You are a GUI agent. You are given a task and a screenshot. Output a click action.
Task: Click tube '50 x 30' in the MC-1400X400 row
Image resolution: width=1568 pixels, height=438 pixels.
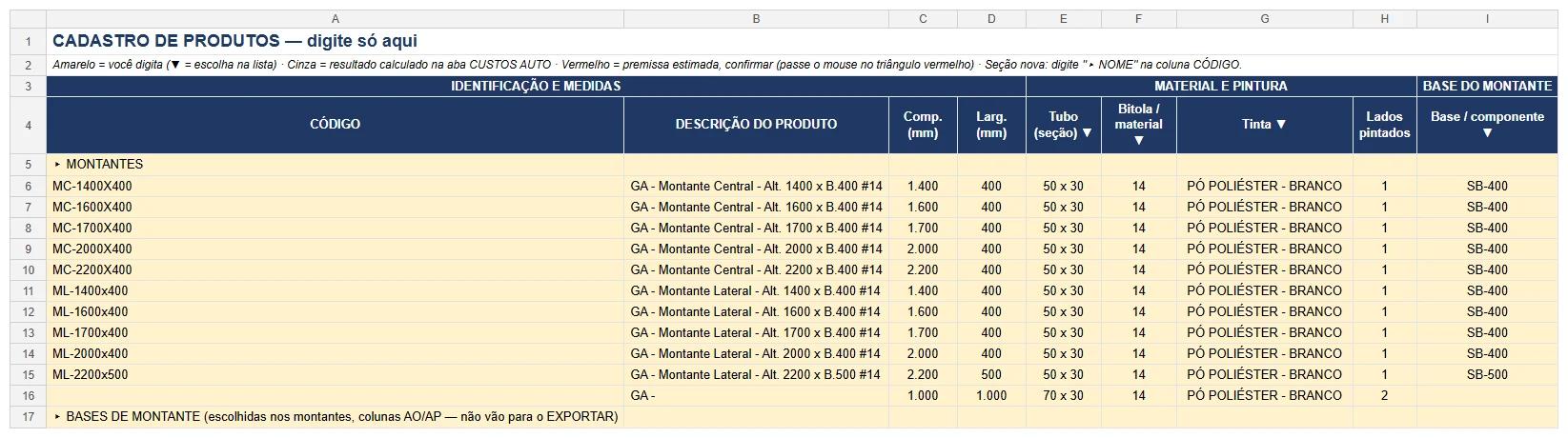(x=1063, y=186)
